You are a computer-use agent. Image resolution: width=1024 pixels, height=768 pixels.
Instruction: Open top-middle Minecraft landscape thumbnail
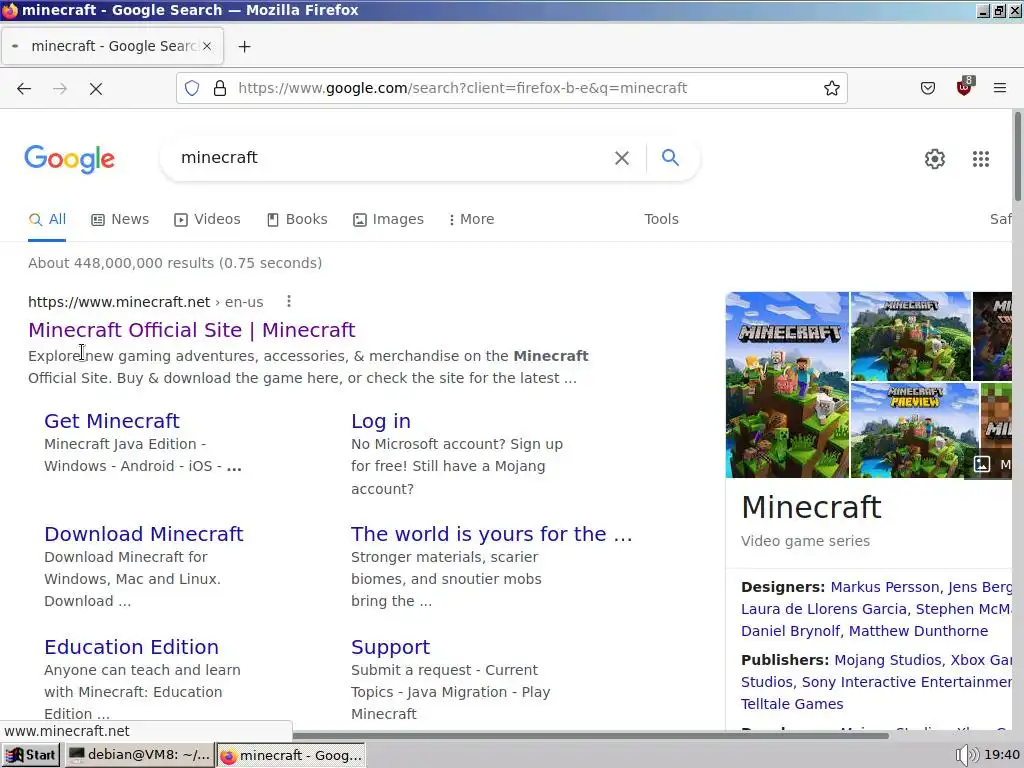(911, 336)
